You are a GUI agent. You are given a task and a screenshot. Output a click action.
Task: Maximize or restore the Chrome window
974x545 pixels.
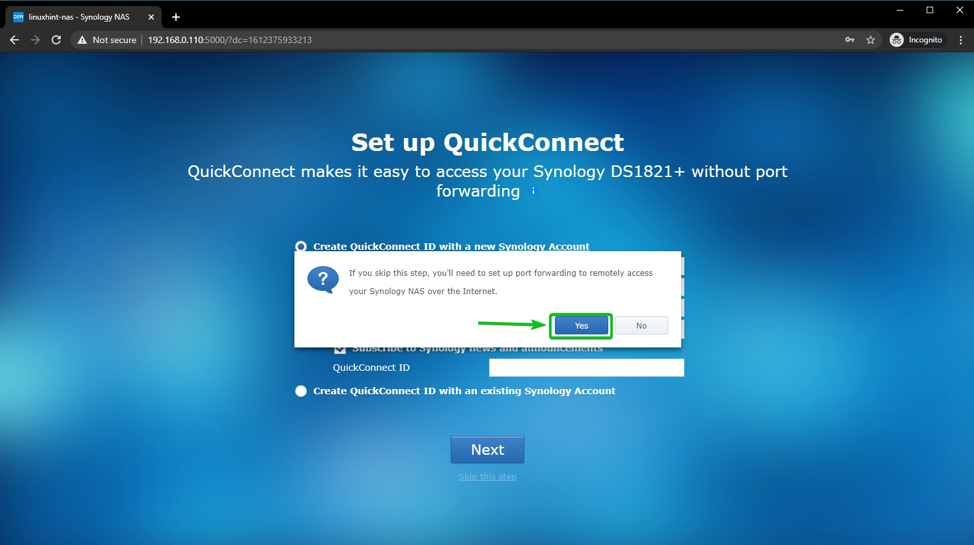pyautogui.click(x=930, y=10)
